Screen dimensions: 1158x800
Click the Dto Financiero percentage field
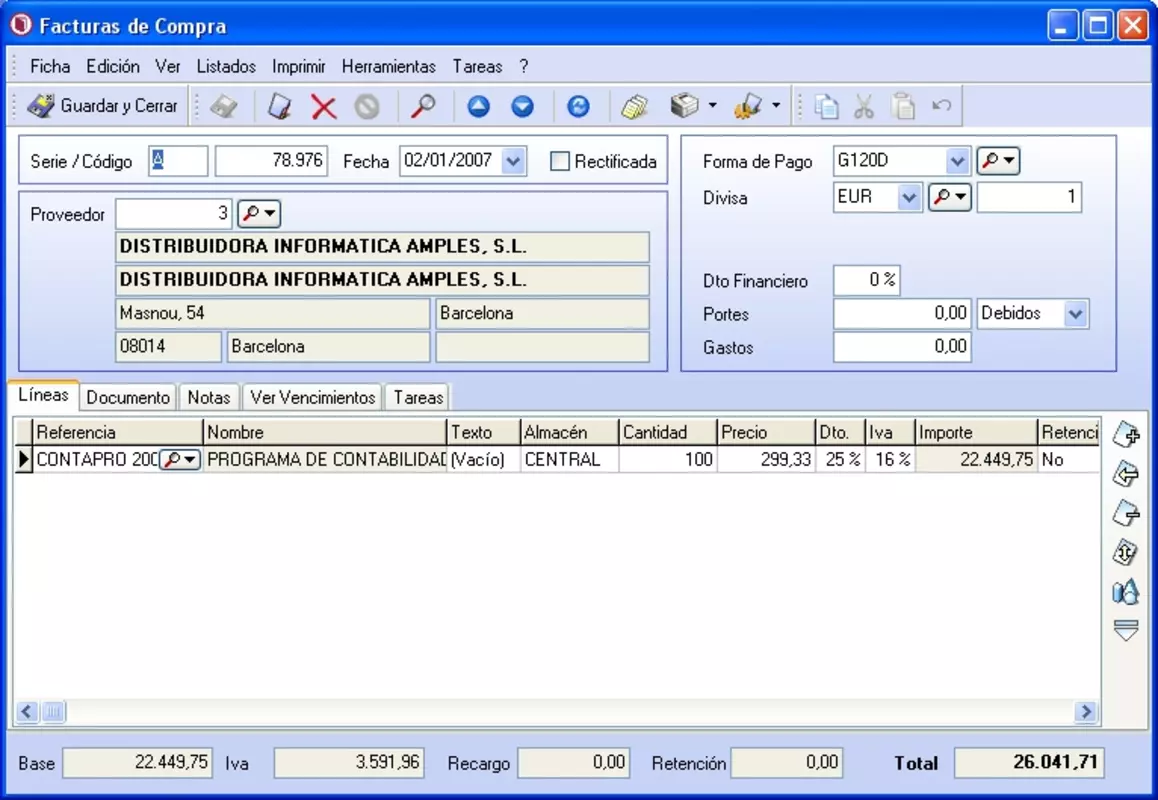tap(866, 281)
